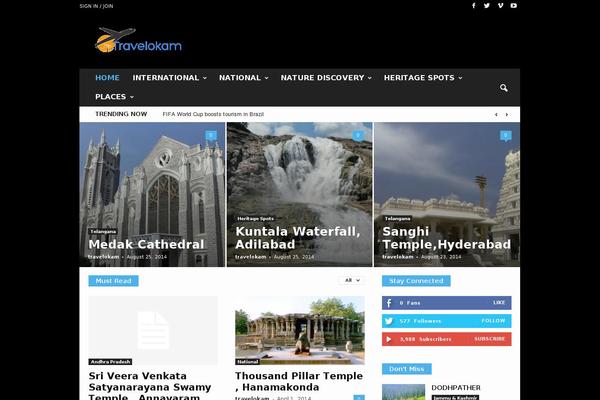Click the Stay Connected section label
The width and height of the screenshot is (600, 400).
416,281
